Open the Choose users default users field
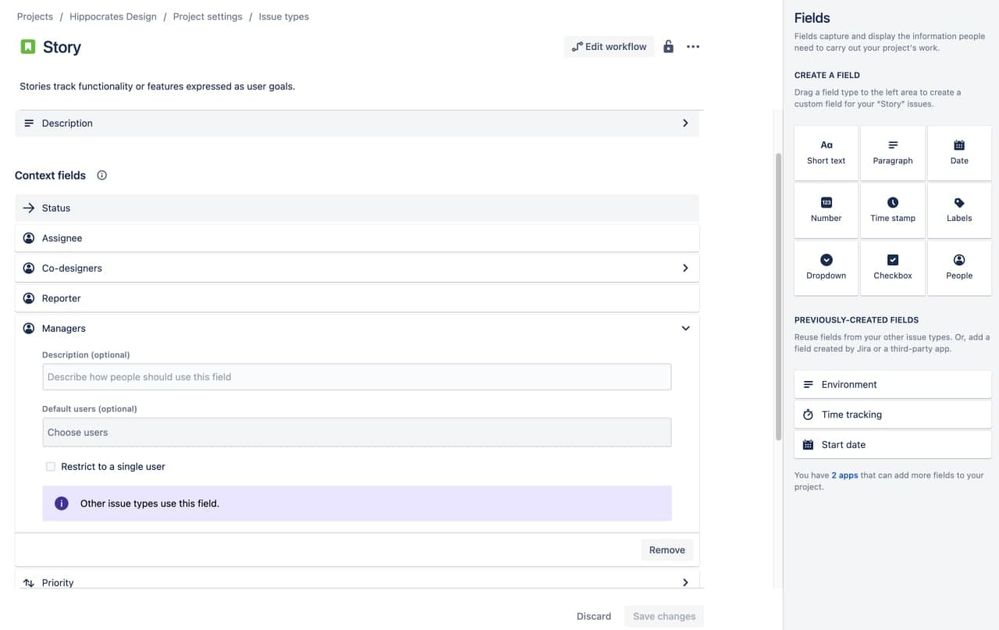Screen dimensions: 999x630 (357, 432)
